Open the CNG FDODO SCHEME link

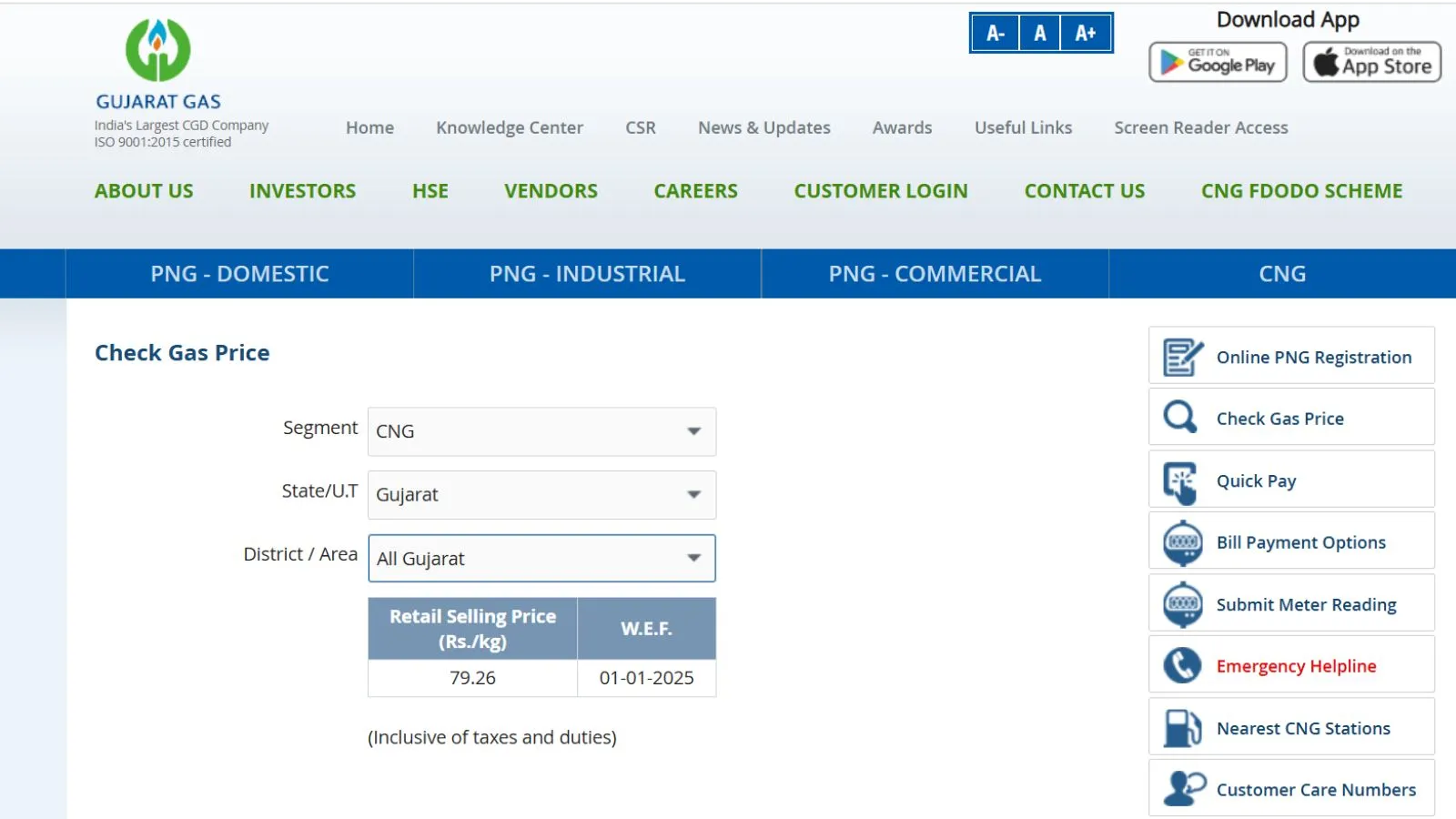[1300, 191]
